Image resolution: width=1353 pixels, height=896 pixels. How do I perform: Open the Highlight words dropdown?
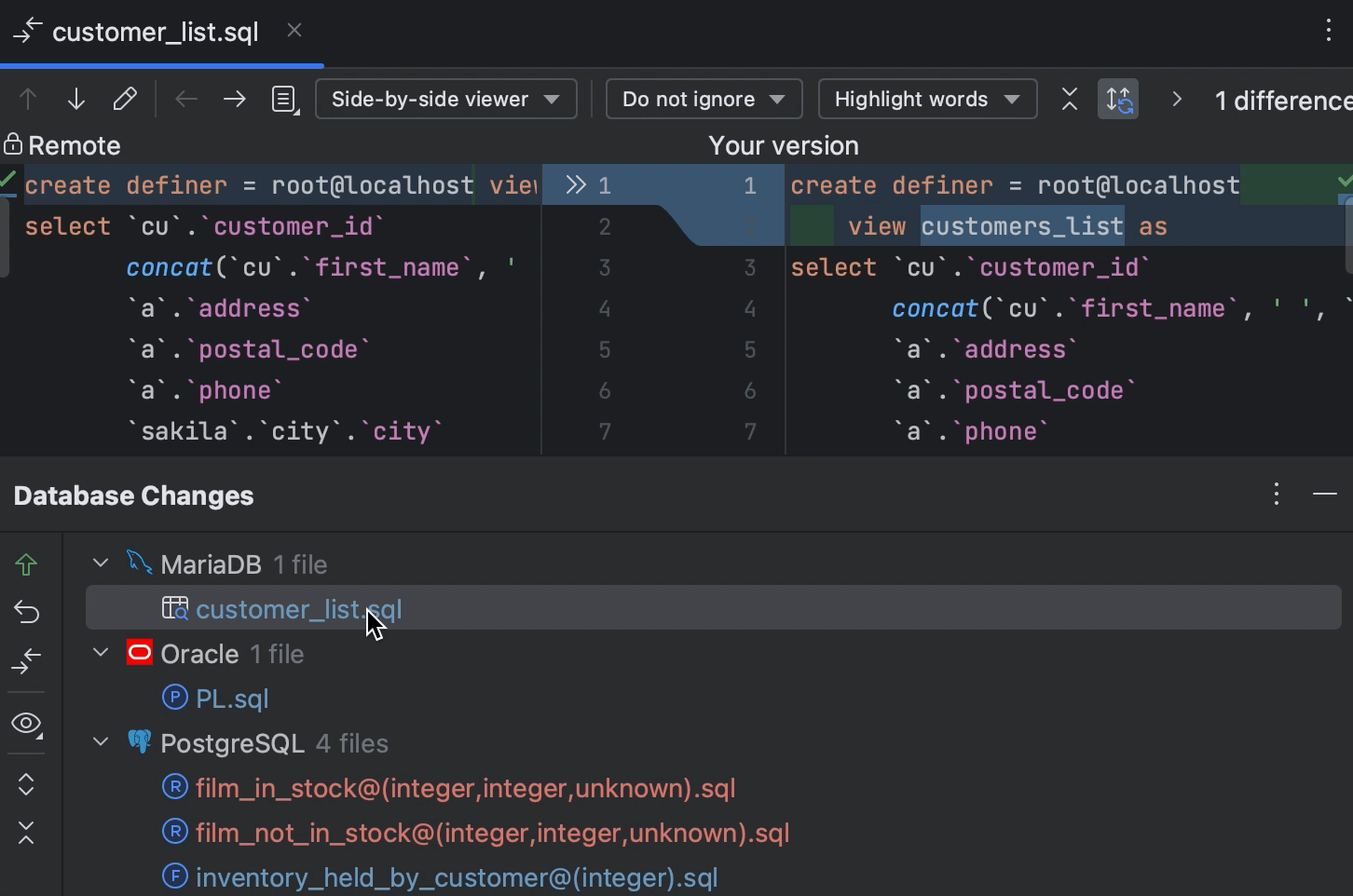(926, 99)
